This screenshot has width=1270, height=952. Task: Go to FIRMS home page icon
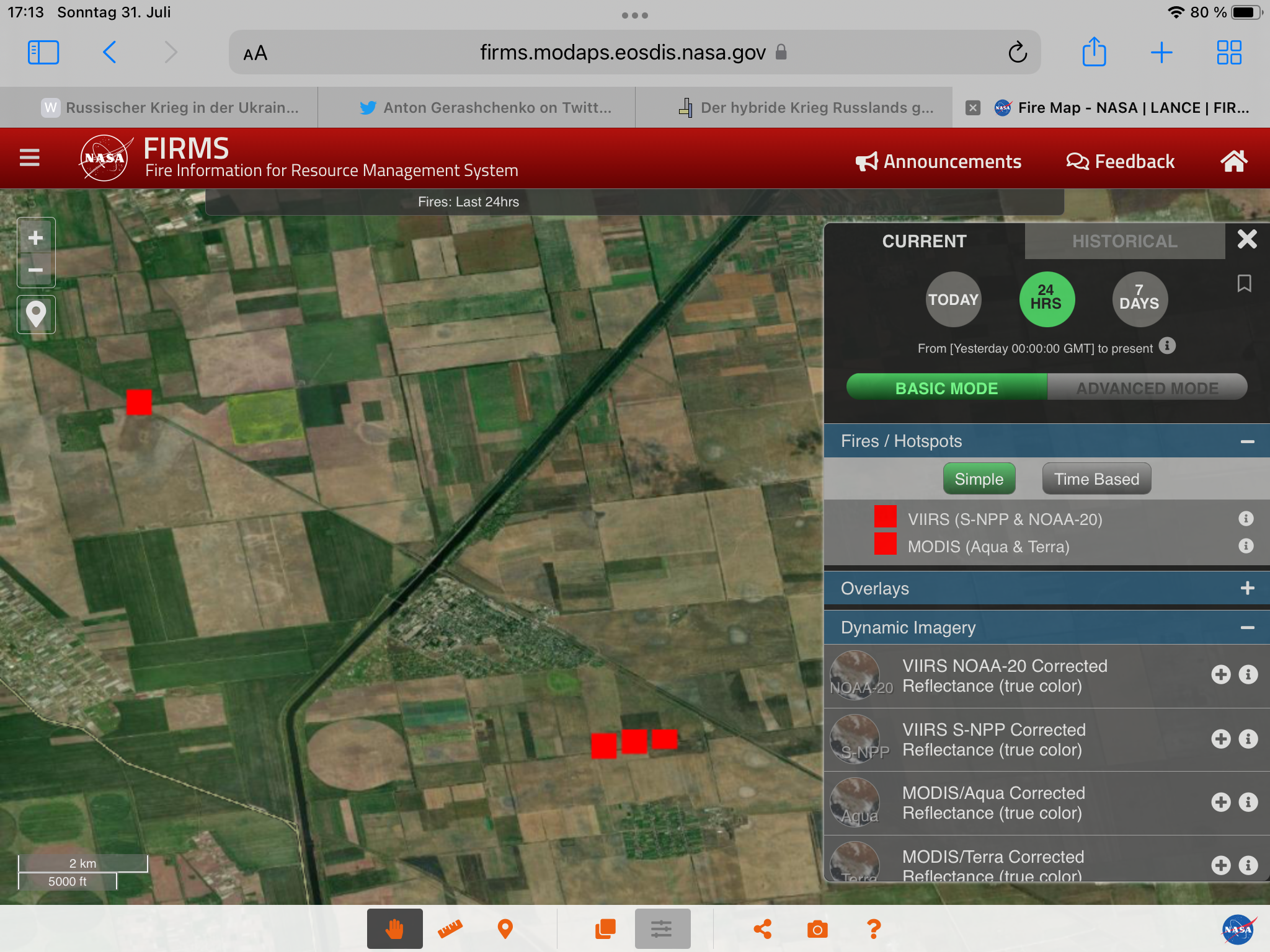(x=1233, y=161)
